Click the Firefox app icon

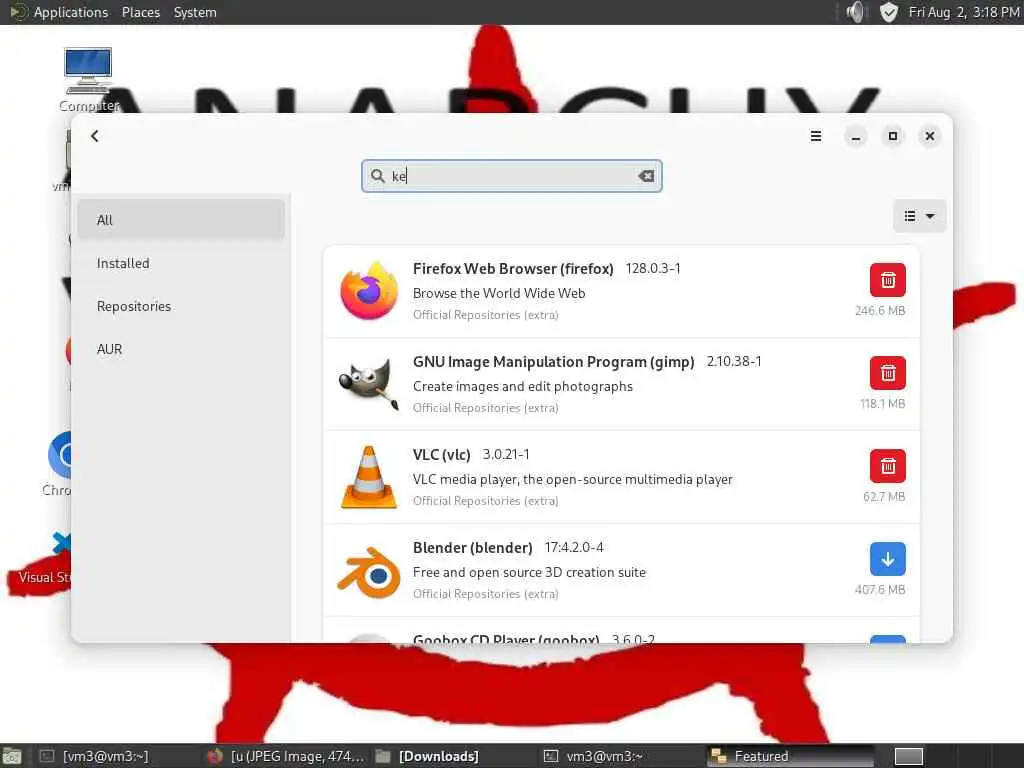[369, 291]
